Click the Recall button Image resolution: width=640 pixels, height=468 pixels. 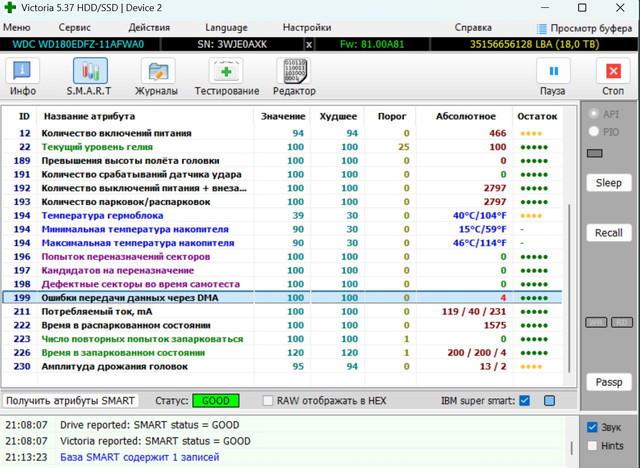tap(609, 233)
